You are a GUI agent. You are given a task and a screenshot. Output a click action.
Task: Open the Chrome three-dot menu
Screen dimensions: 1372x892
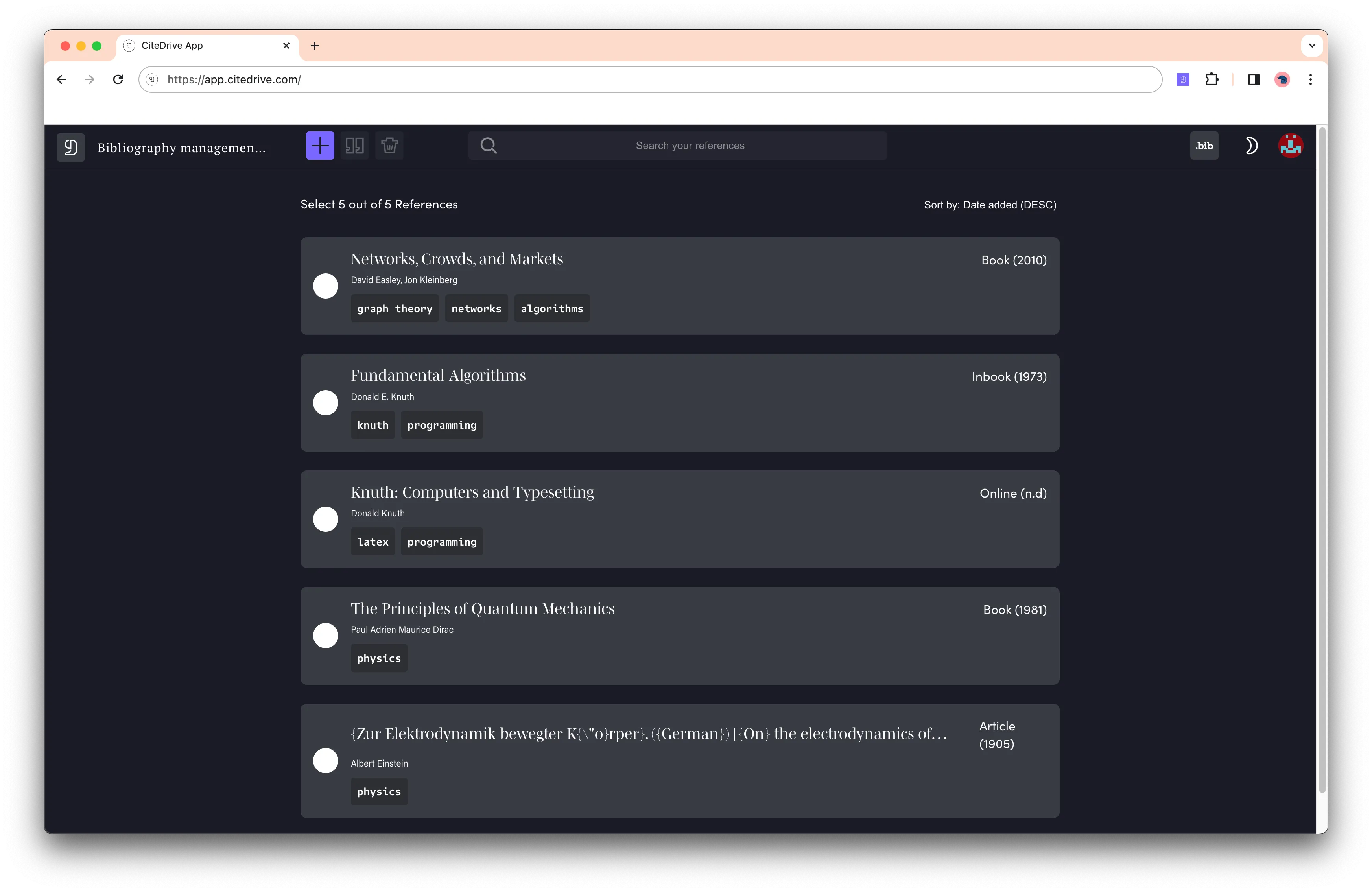coord(1310,79)
